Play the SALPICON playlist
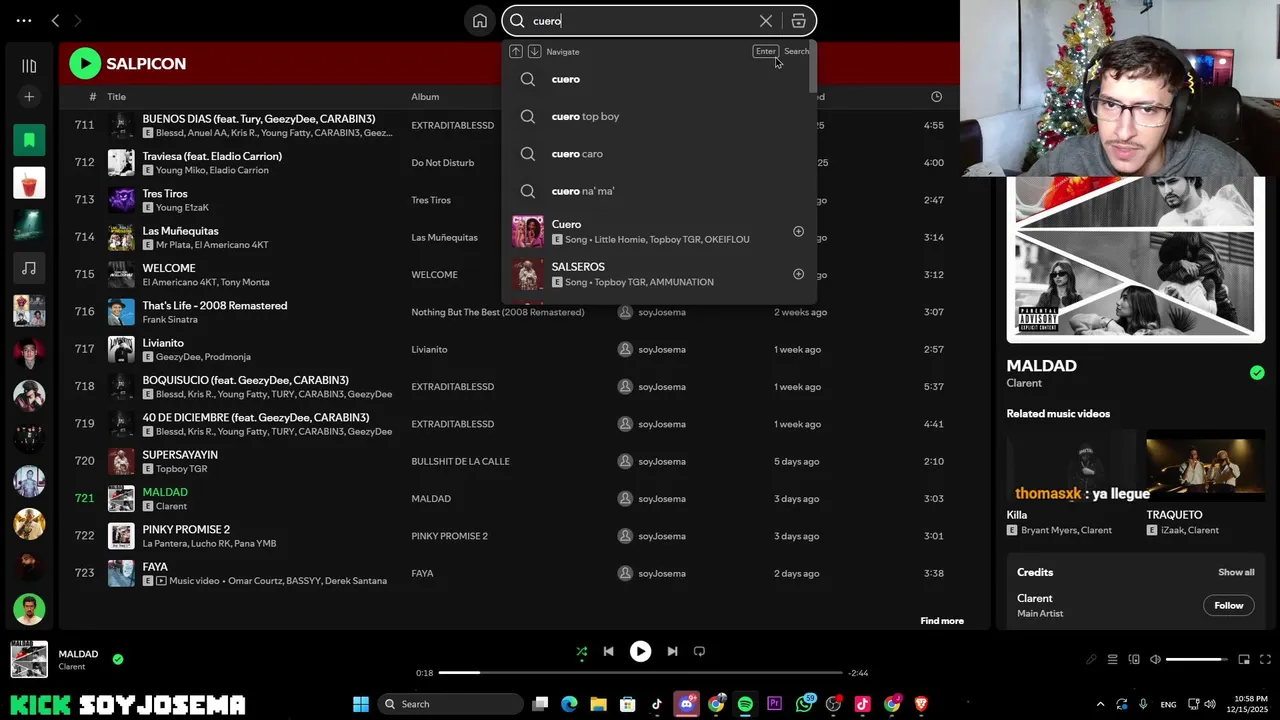Screen dimensions: 1280x720 85,64
